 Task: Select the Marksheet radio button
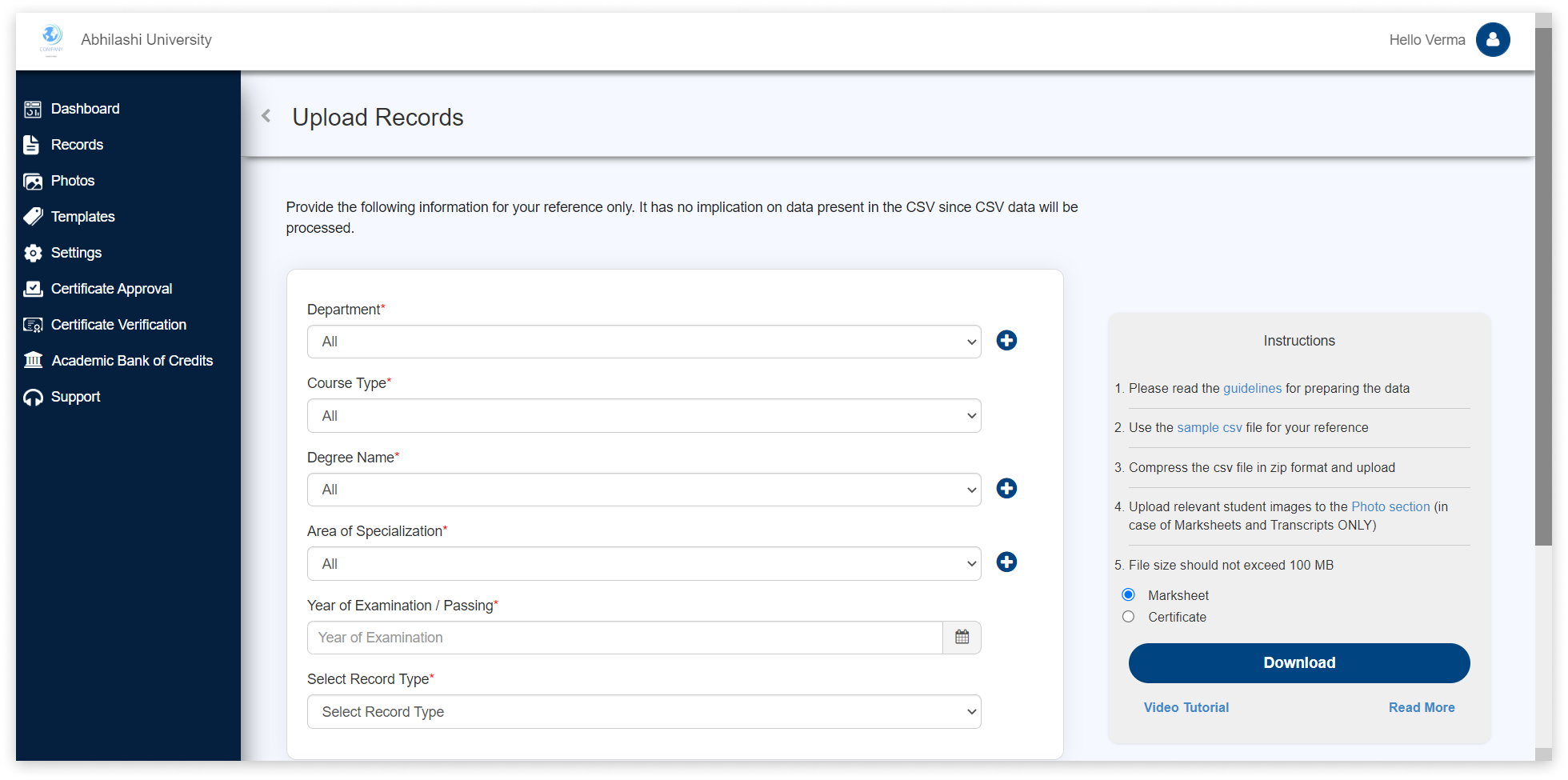point(1128,594)
